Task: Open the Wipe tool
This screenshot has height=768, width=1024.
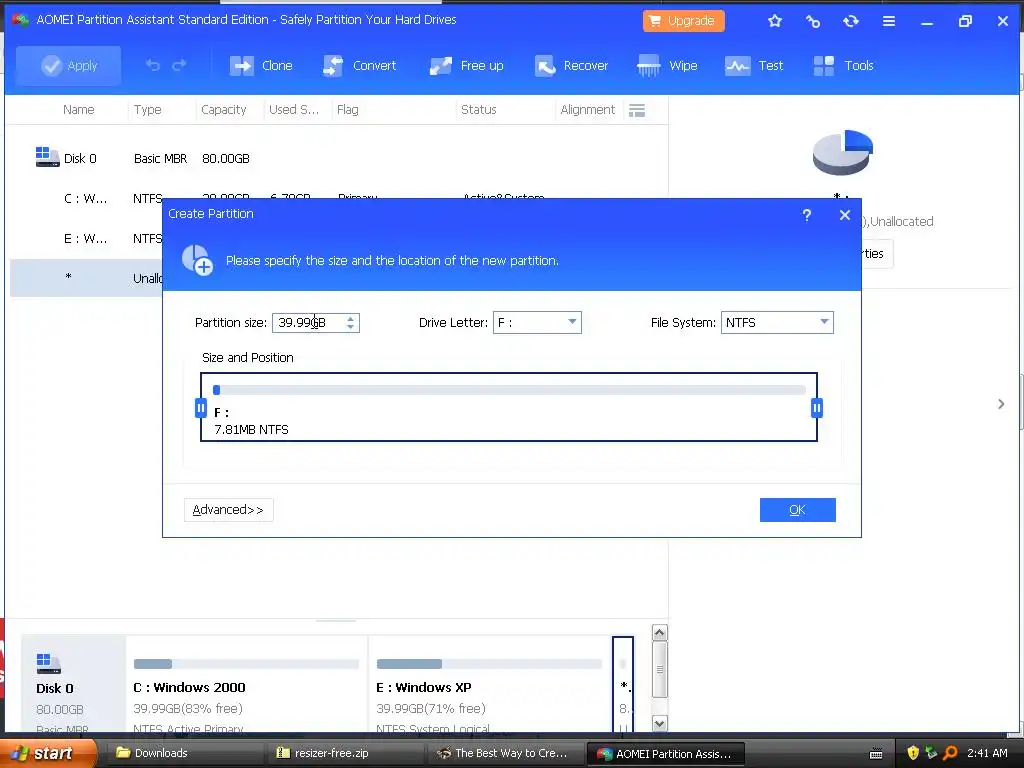Action: point(667,65)
